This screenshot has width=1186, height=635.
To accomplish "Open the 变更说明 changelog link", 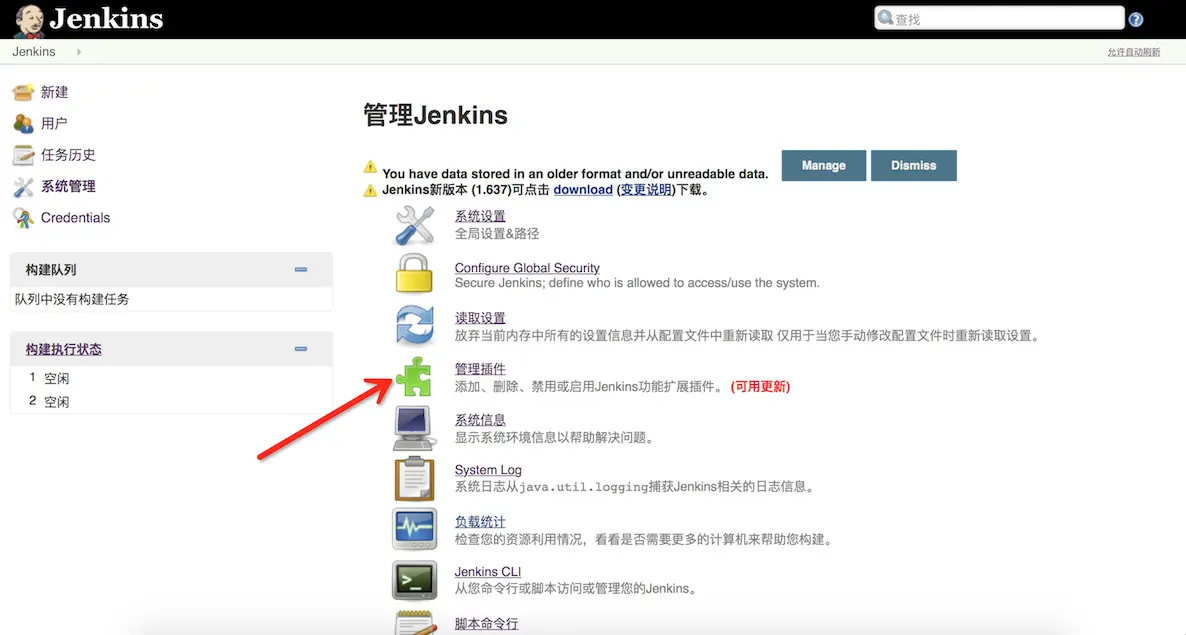I will coord(646,190).
